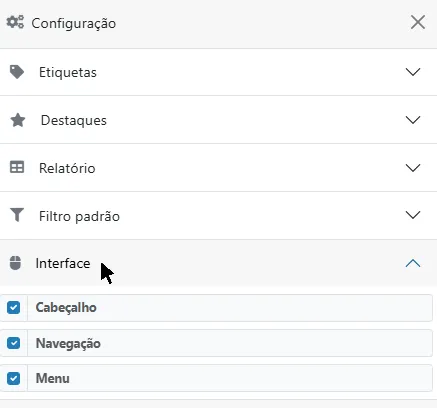437x408 pixels.
Task: Click the Filtro padrão label
Action: [79, 216]
